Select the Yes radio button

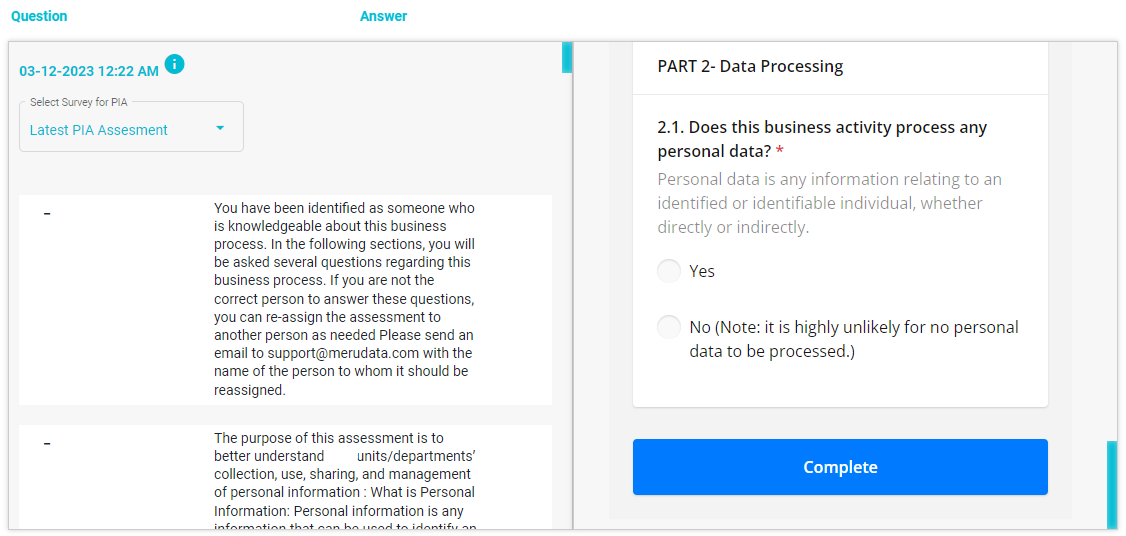669,272
